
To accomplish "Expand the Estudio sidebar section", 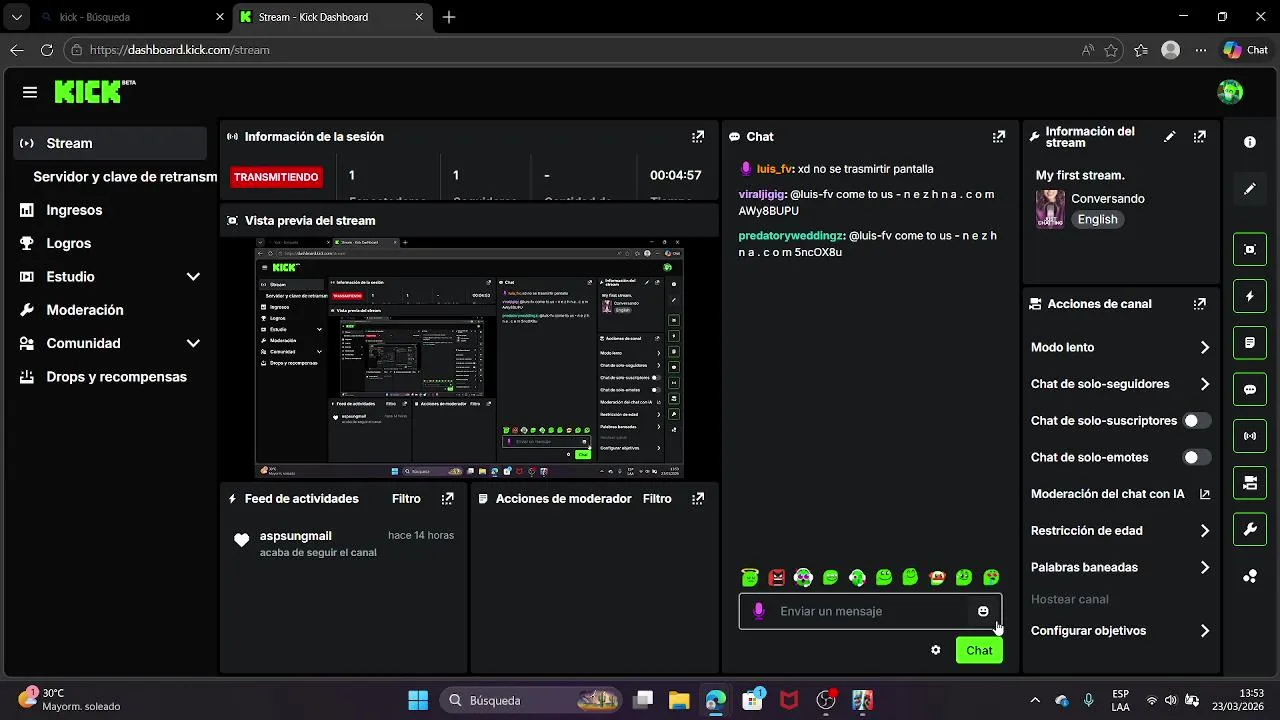I will (x=193, y=277).
